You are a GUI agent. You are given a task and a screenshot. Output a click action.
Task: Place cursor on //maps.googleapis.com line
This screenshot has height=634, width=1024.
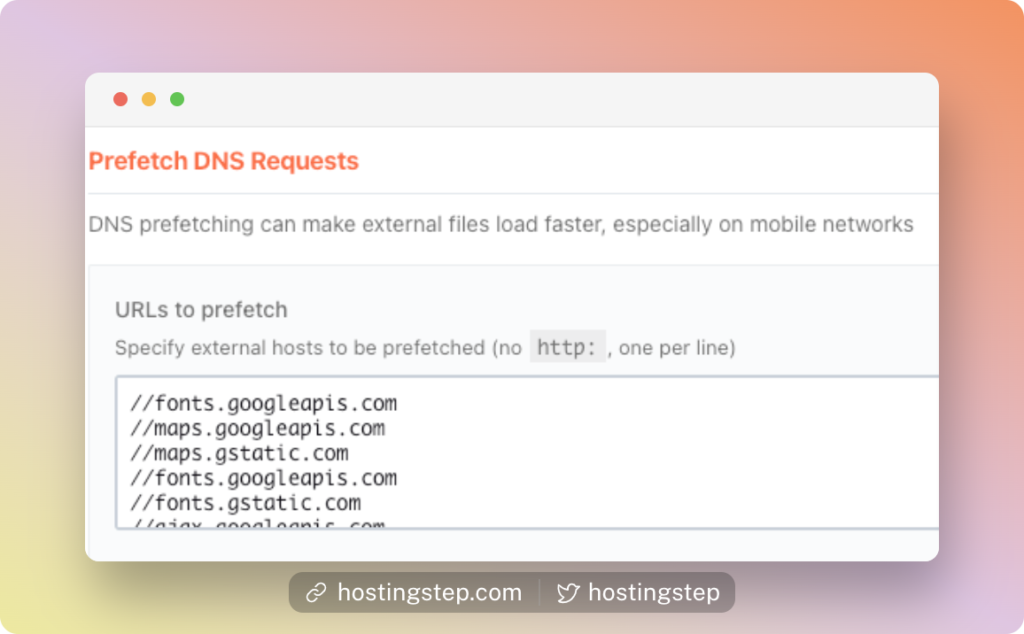tap(257, 428)
